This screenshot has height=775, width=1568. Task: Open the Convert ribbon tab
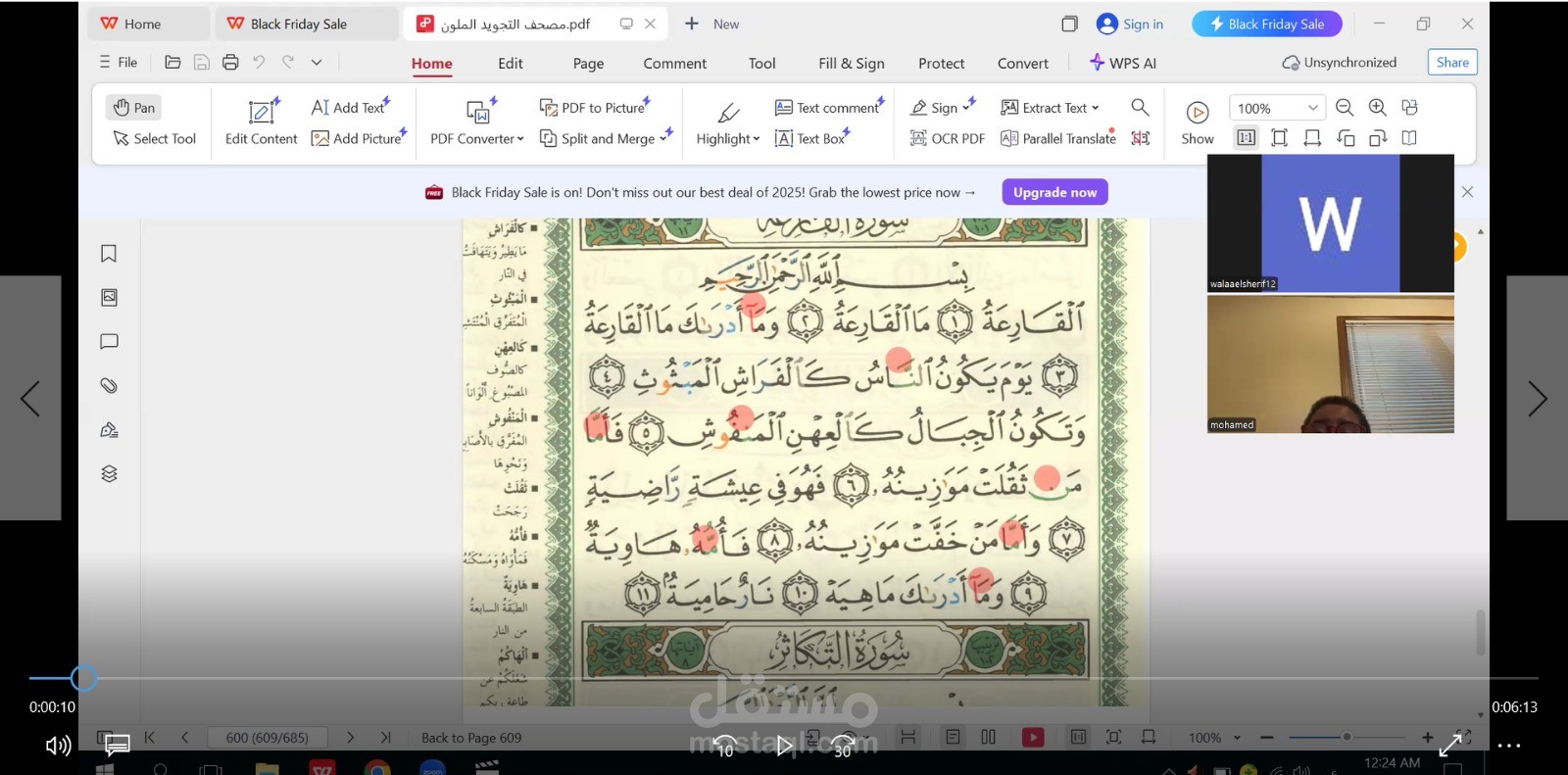click(1022, 63)
